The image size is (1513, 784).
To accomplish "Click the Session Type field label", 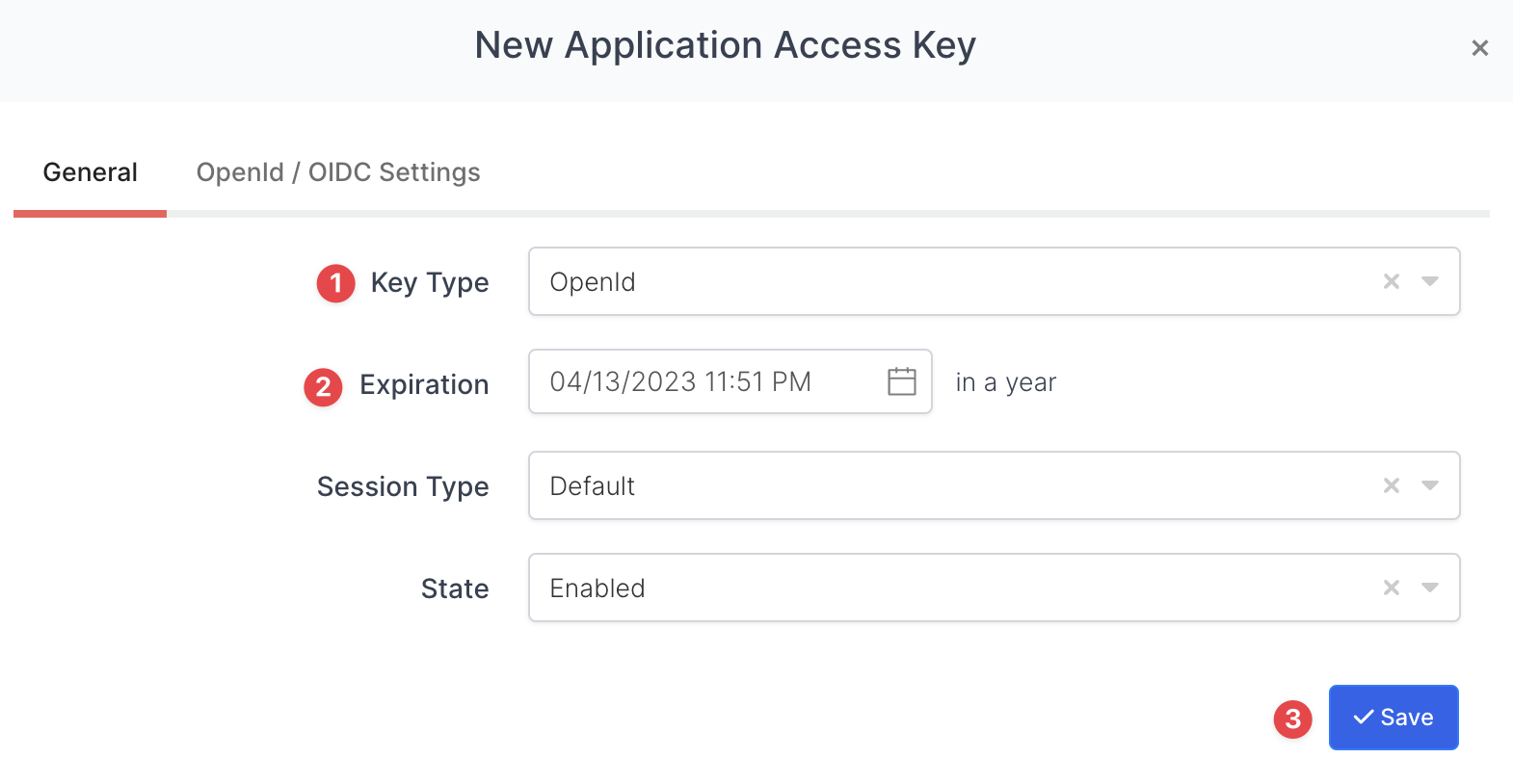I will (x=403, y=487).
